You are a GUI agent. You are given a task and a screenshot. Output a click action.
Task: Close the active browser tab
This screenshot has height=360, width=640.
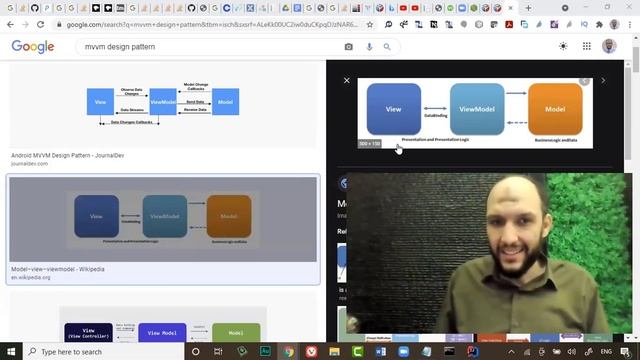click(x=510, y=8)
